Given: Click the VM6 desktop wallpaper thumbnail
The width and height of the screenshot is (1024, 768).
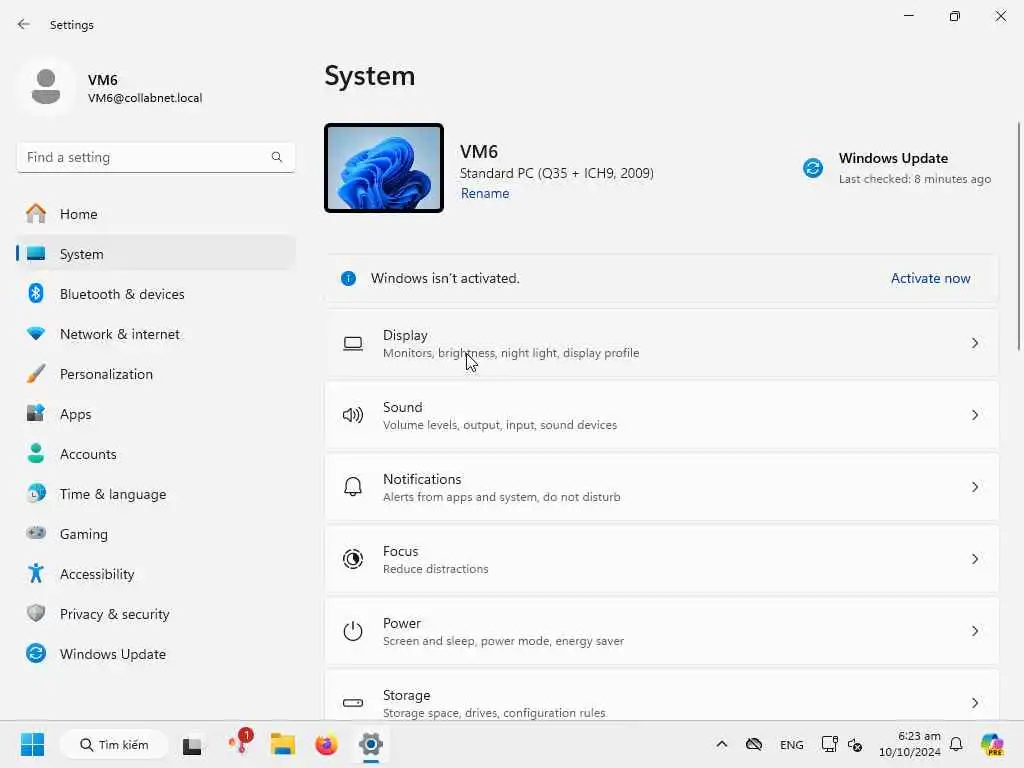Looking at the screenshot, I should click(x=384, y=168).
